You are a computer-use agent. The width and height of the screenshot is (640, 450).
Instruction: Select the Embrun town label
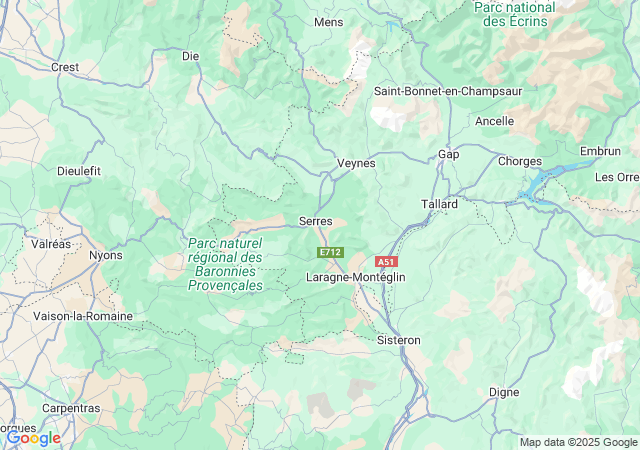click(600, 151)
